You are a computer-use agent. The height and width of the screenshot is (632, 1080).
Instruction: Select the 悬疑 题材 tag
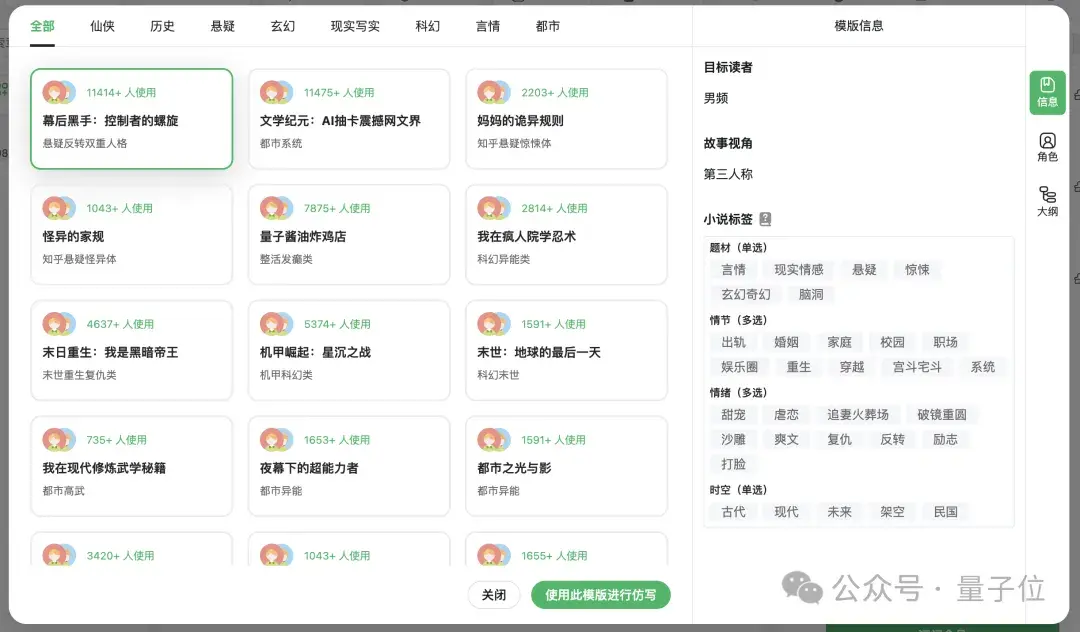click(864, 269)
